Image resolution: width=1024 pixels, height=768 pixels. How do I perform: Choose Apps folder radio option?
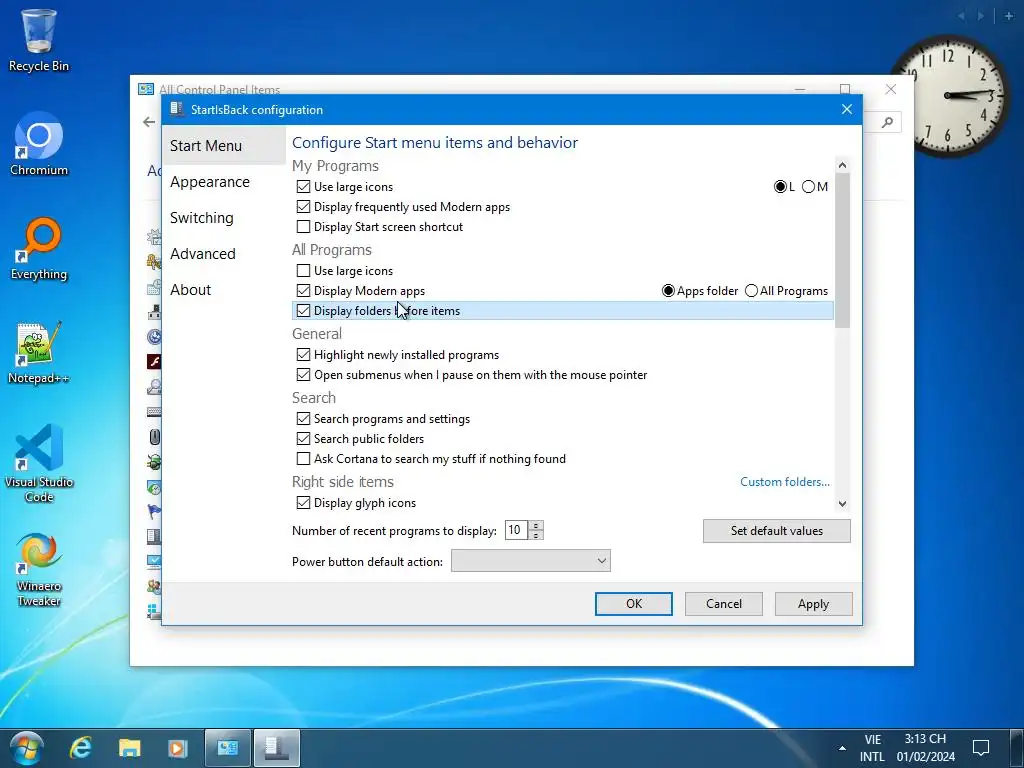click(x=668, y=291)
